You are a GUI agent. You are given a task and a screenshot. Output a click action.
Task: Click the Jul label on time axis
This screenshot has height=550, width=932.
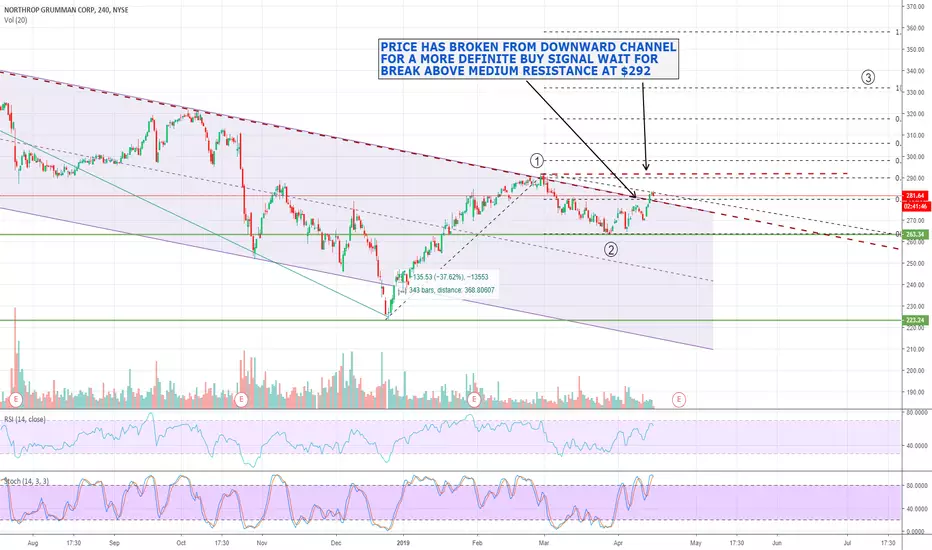(x=848, y=543)
